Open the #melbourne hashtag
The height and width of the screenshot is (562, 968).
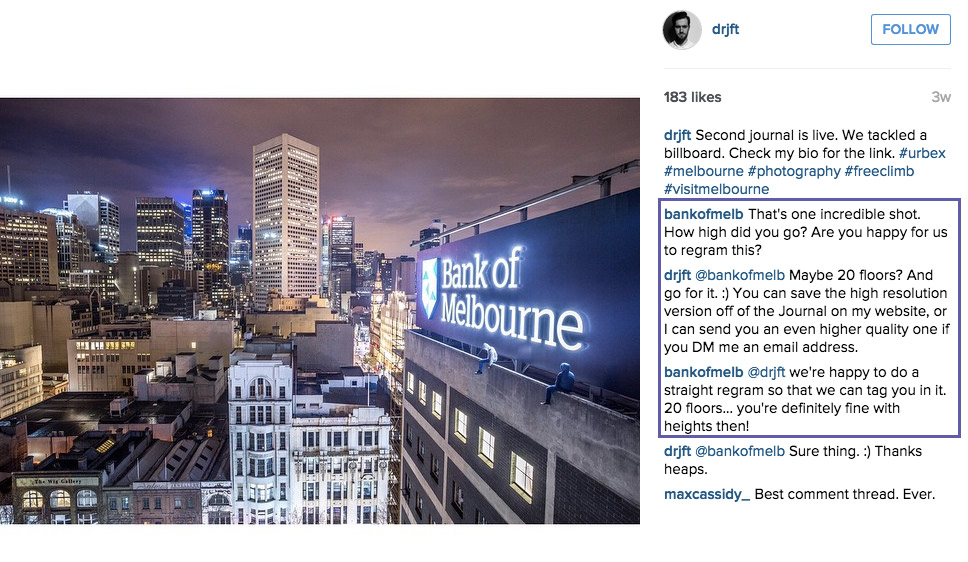point(704,171)
